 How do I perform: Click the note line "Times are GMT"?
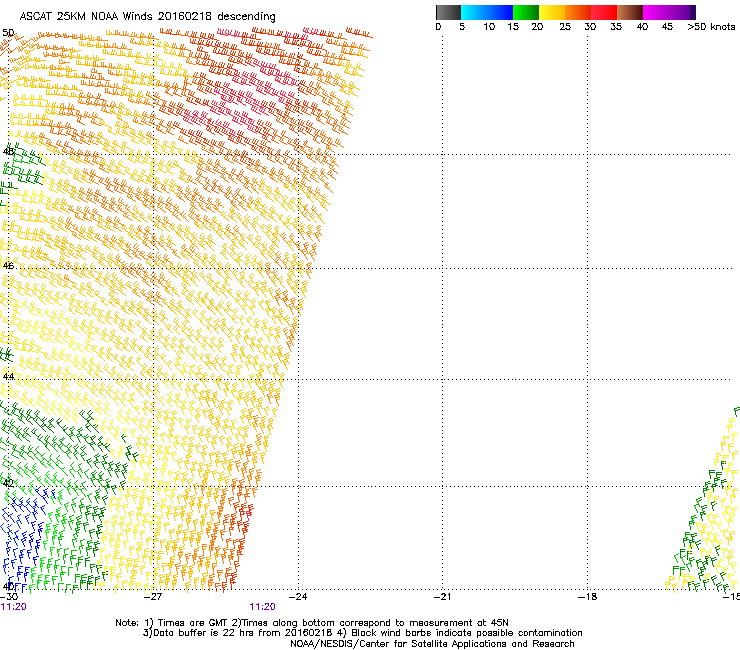coord(311,623)
